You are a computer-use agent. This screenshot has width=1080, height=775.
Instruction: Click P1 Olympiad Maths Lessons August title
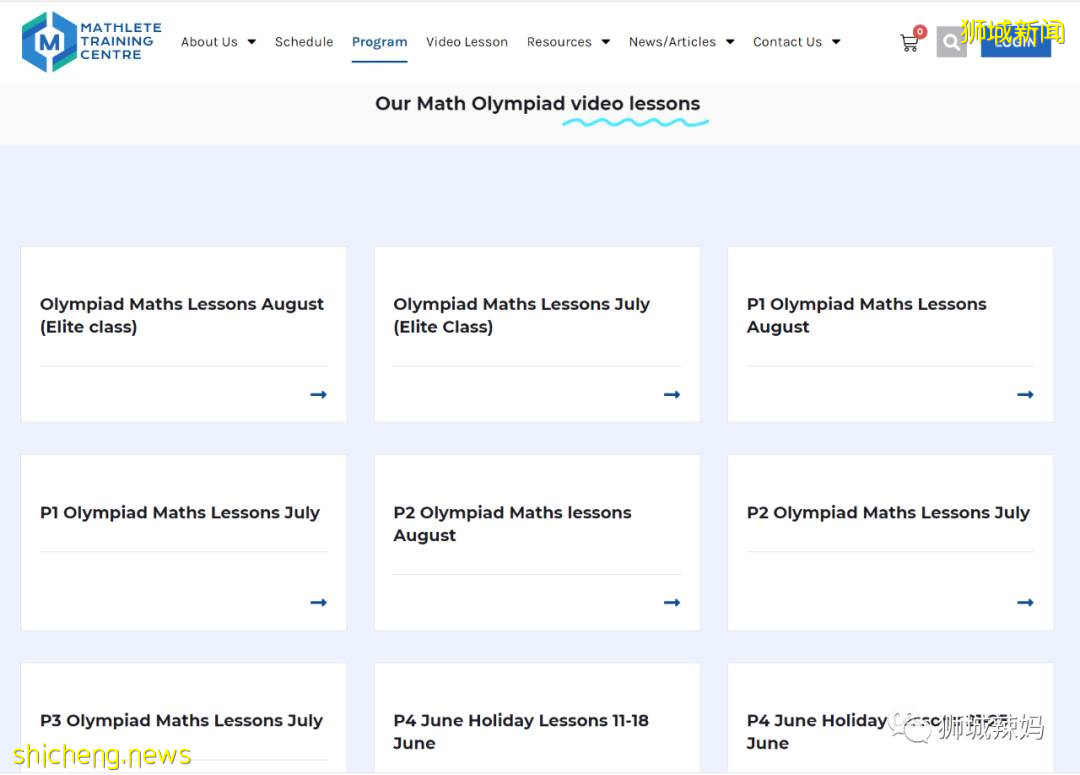point(866,315)
